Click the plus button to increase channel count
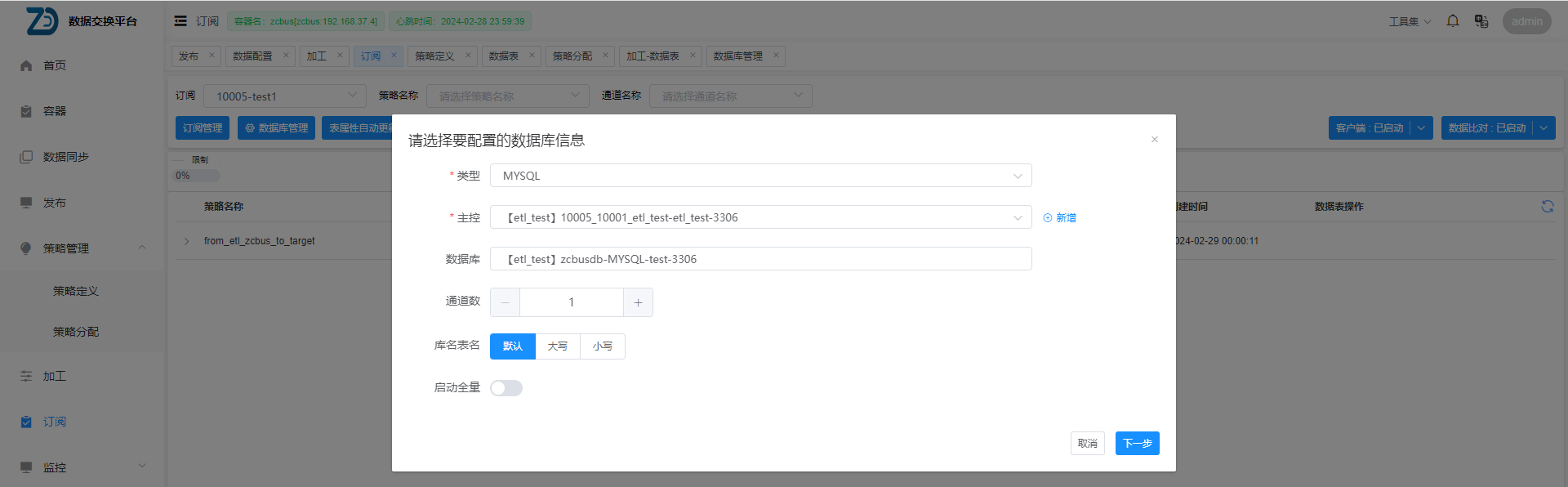Screen dimensions: 1568x487 [638, 302]
